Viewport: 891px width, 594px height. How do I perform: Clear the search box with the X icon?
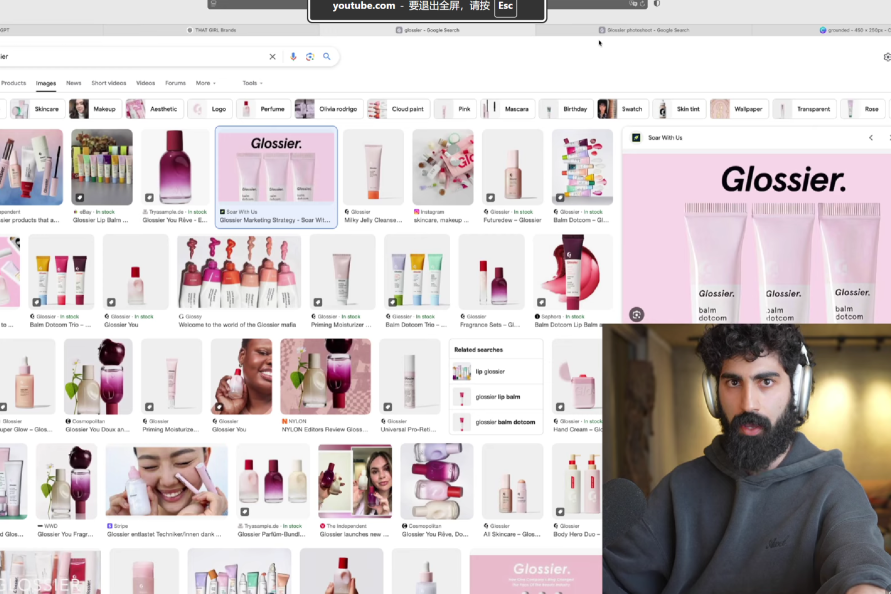pyautogui.click(x=272, y=56)
